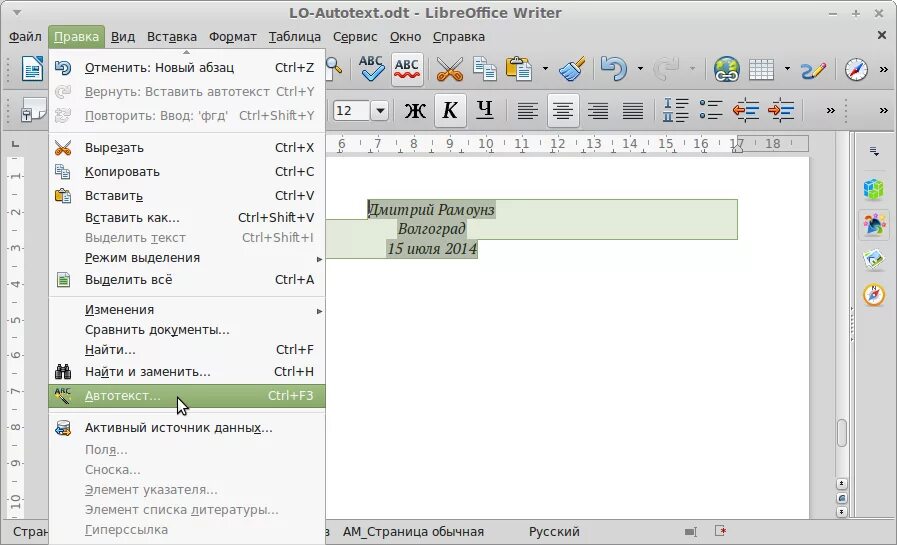
Task: Click the Undo arrow icon in the toolbar
Action: pos(613,69)
